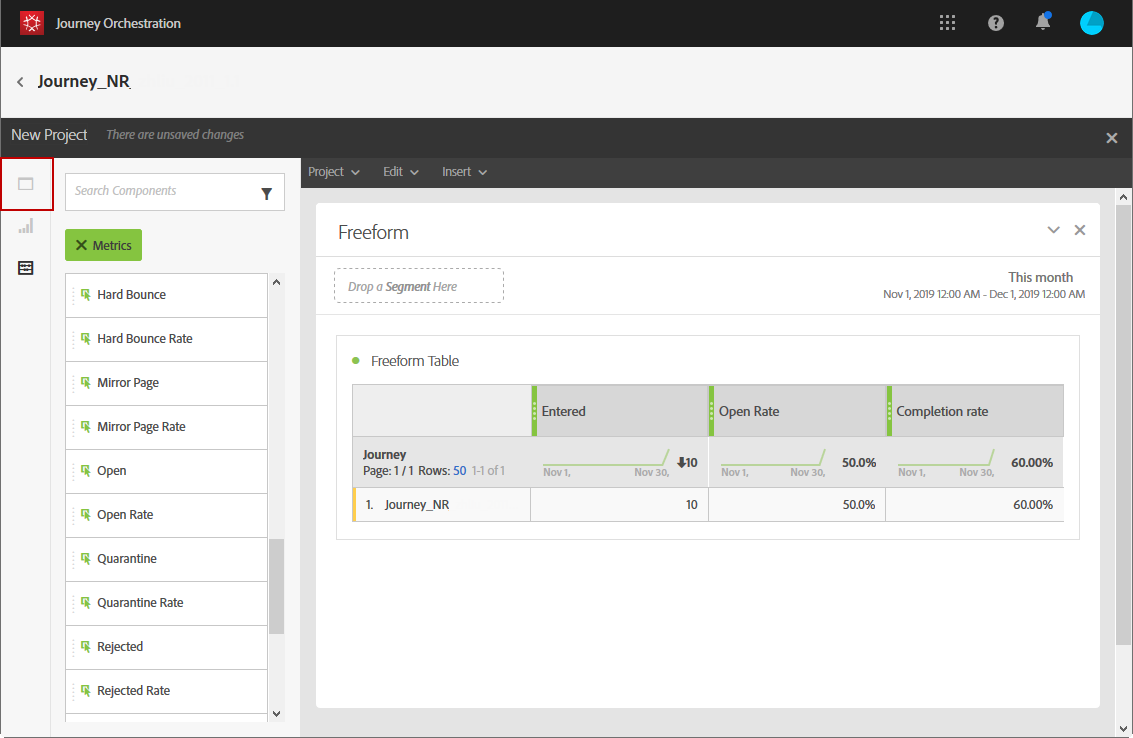The image size is (1133, 738).
Task: Close the New Project workspace
Action: pos(1111,138)
